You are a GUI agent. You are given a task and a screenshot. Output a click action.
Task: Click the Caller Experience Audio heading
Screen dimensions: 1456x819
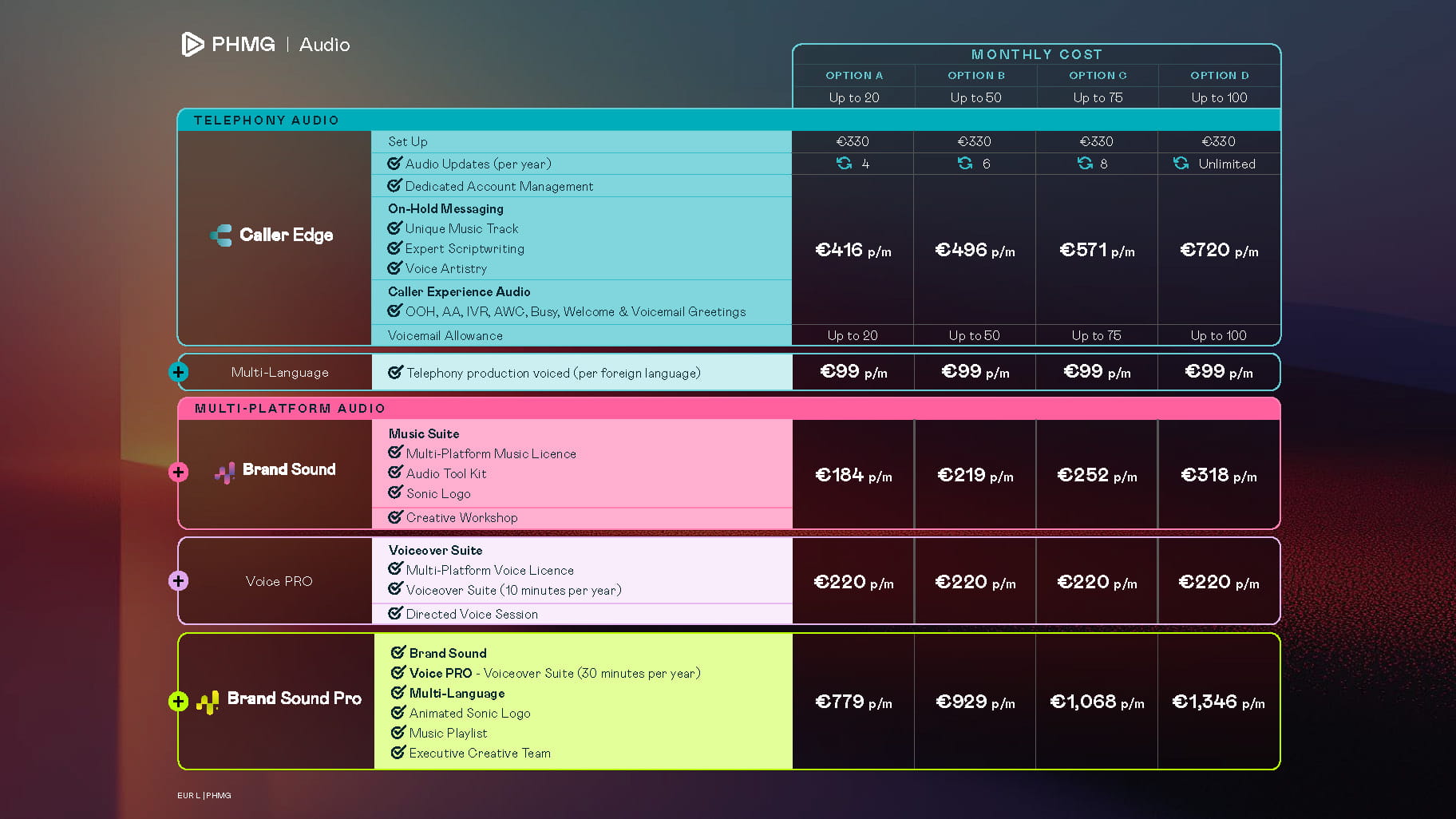[x=459, y=291]
